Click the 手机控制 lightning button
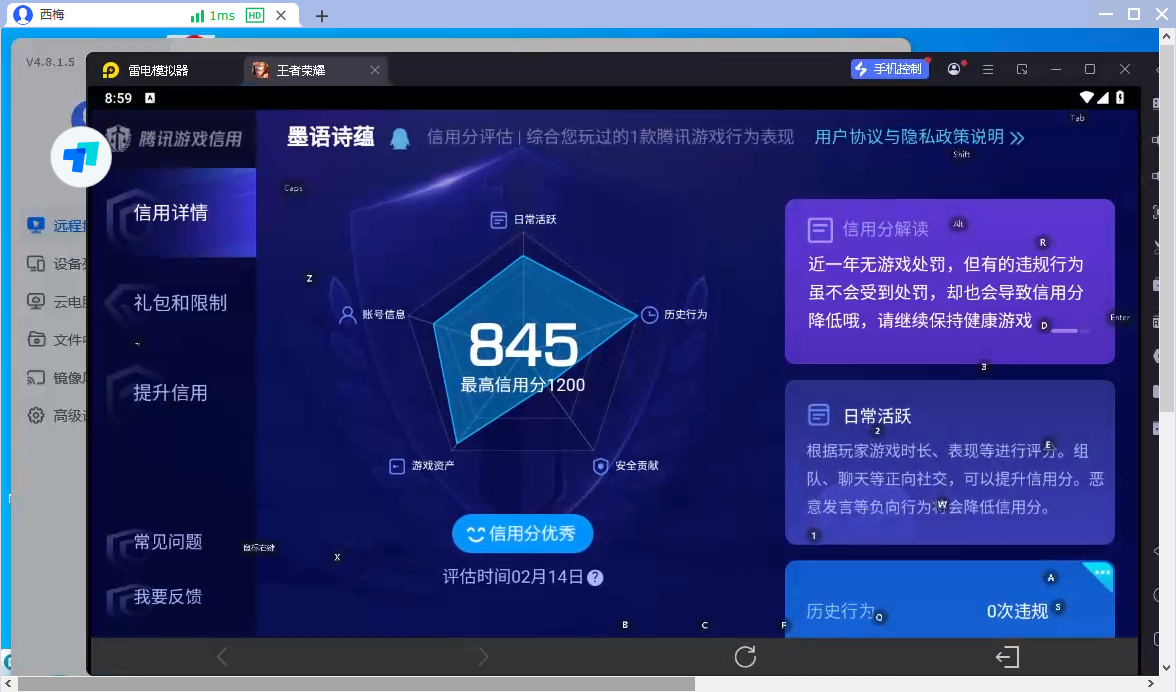Screen dimensions: 1176x692 click(x=889, y=68)
